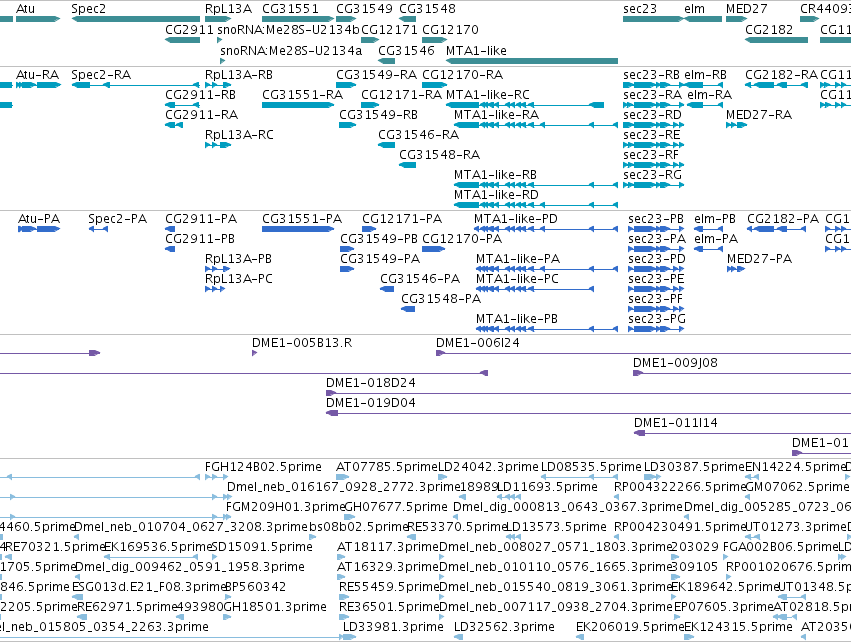Click BAC clone DME1-005B13.R
Image resolution: width=851 pixels, height=642 pixels.
(302, 343)
